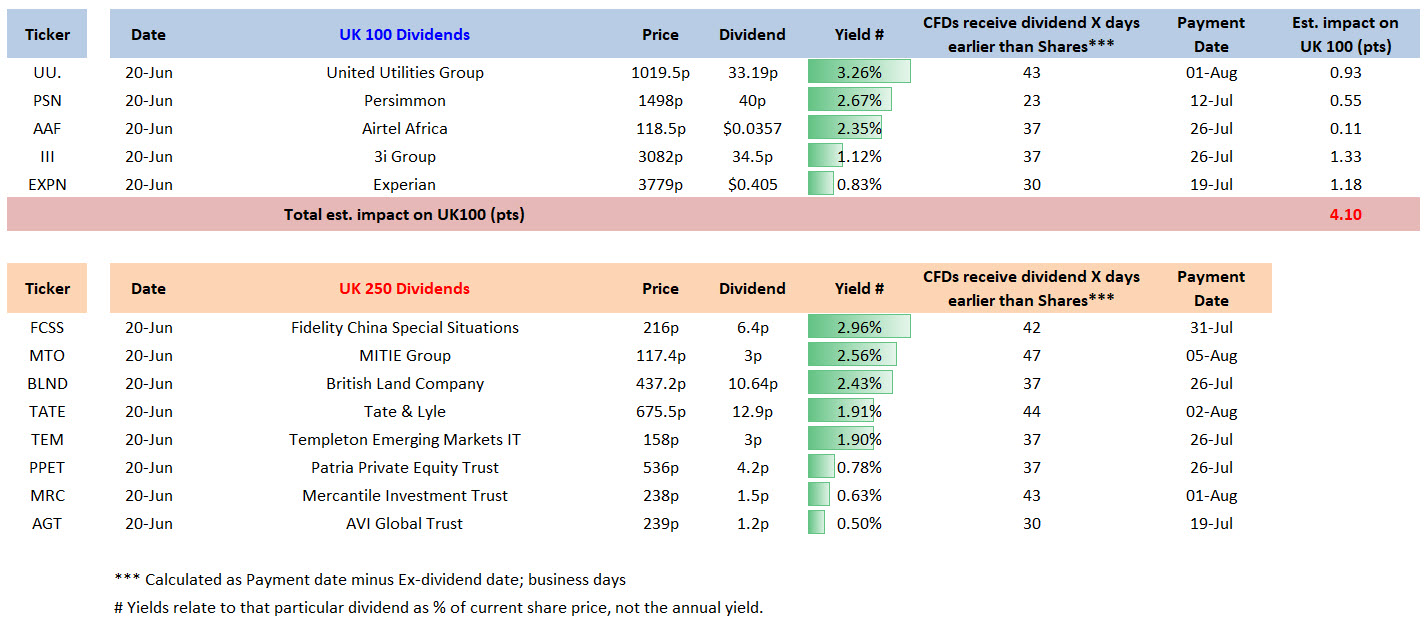
Task: Click Patria Private Equity Trust name
Action: 405,468
